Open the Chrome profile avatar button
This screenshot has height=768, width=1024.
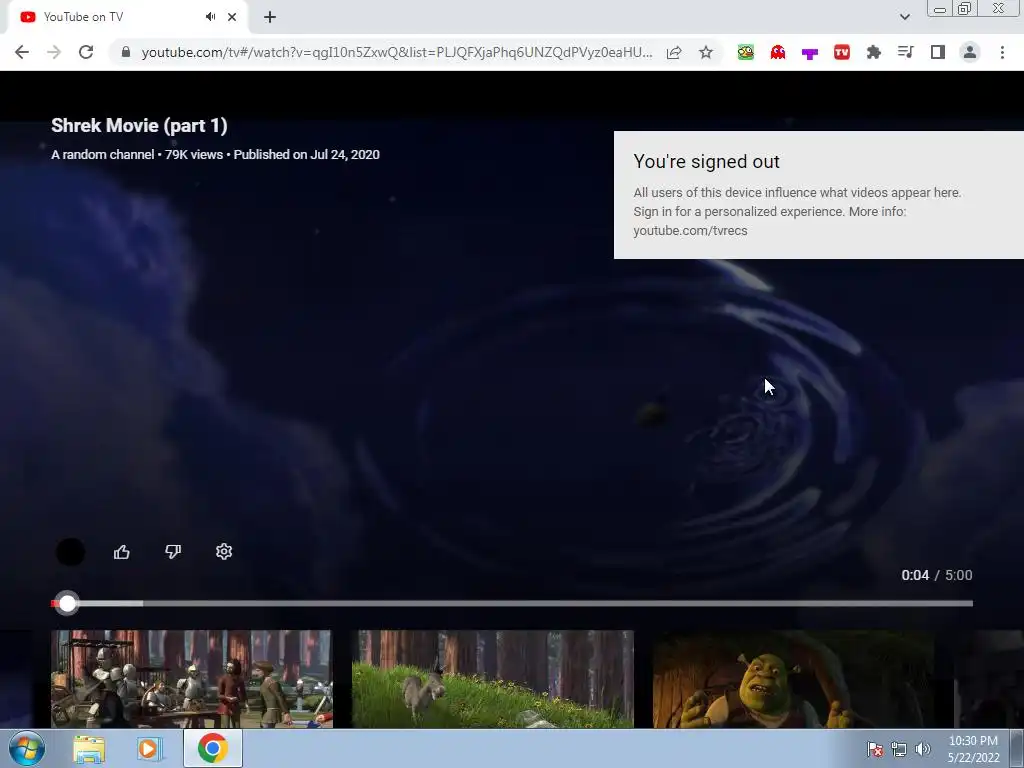[970, 52]
